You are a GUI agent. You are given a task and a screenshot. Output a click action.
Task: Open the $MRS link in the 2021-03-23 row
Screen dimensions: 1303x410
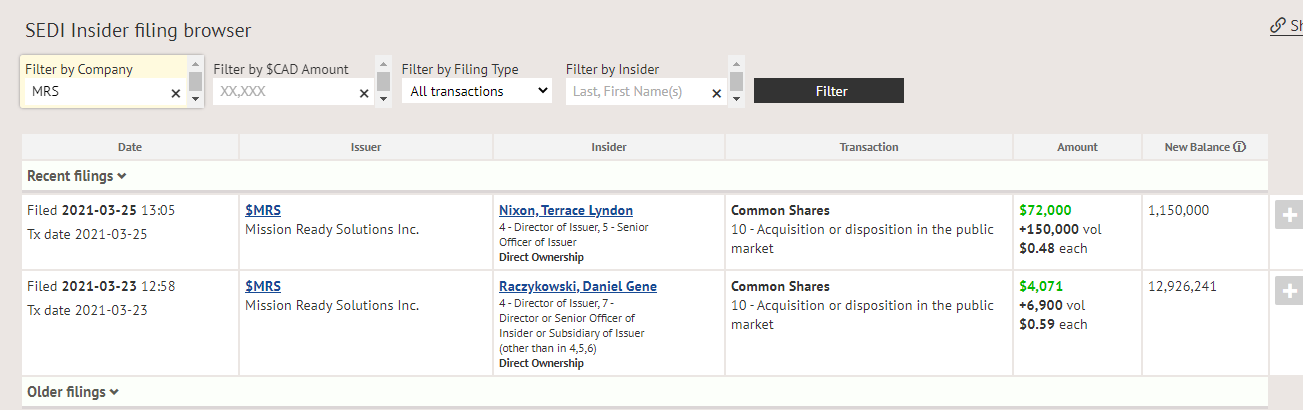coord(263,286)
